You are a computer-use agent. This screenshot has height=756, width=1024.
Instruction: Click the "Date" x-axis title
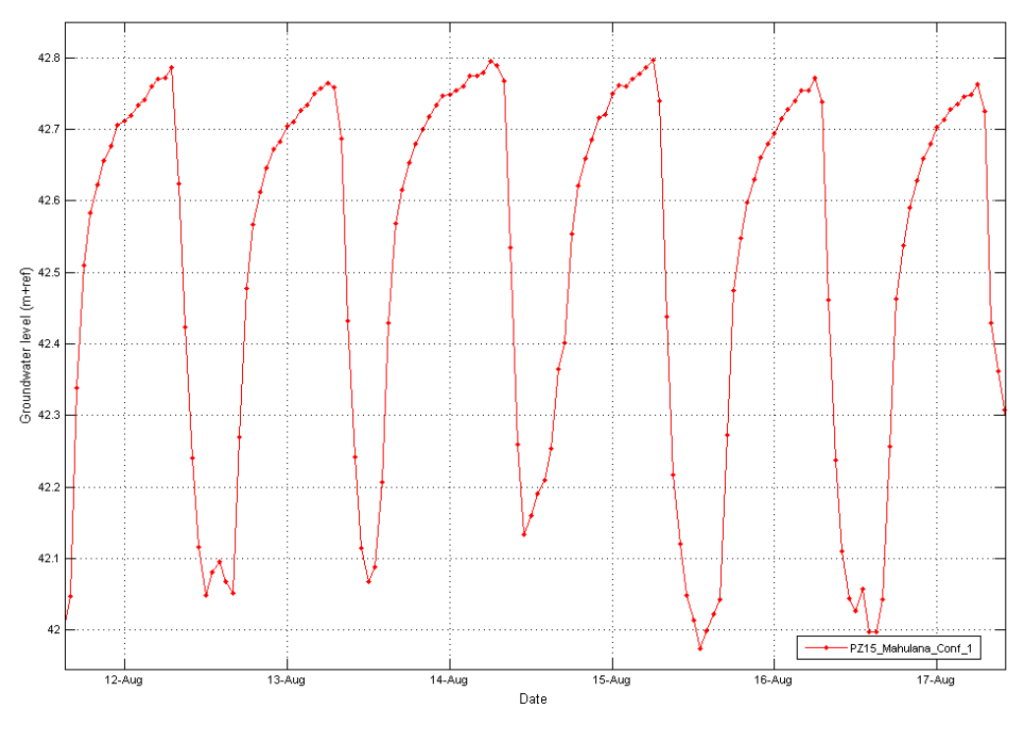pos(533,700)
